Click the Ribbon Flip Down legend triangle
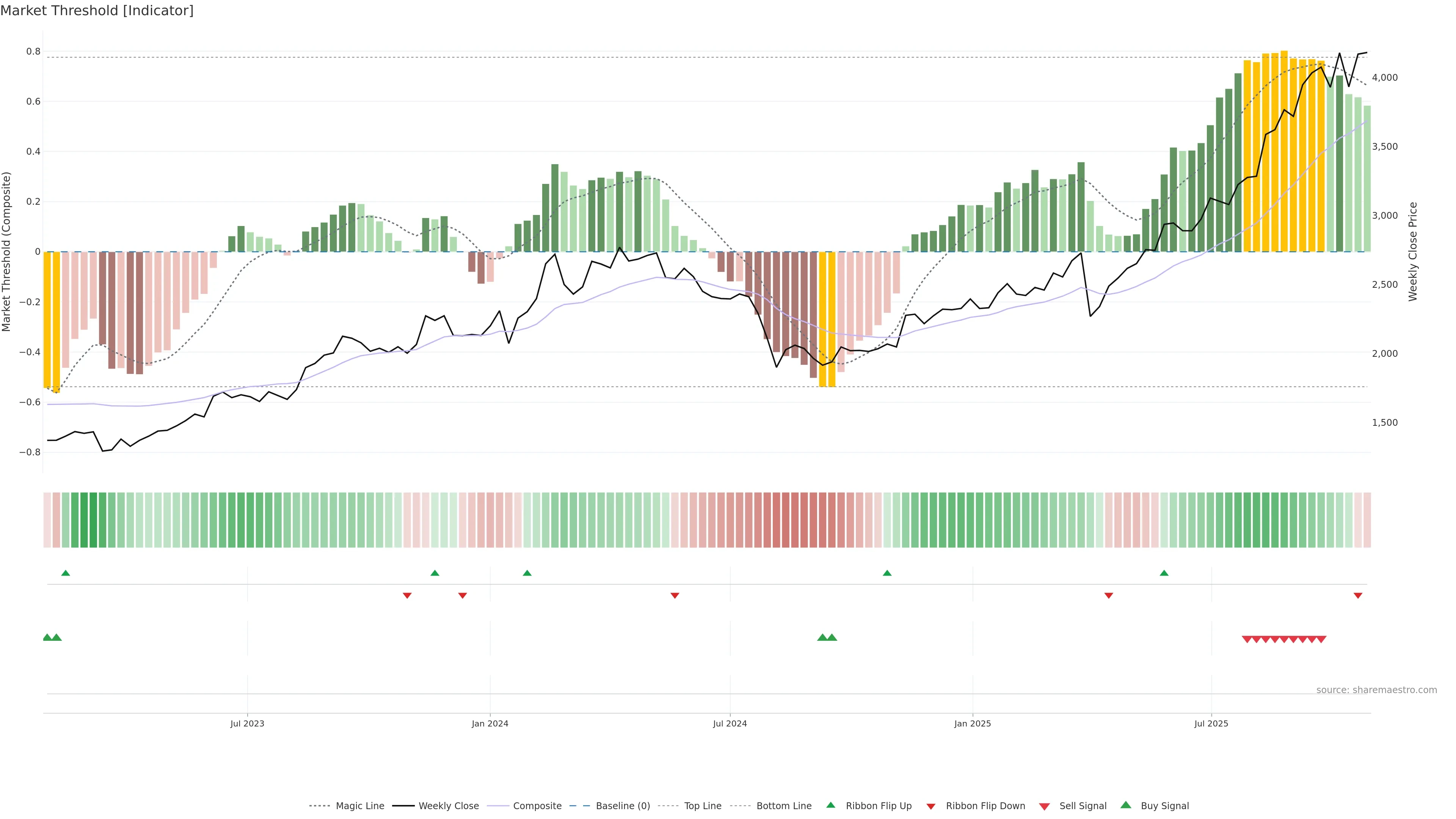 tap(931, 806)
